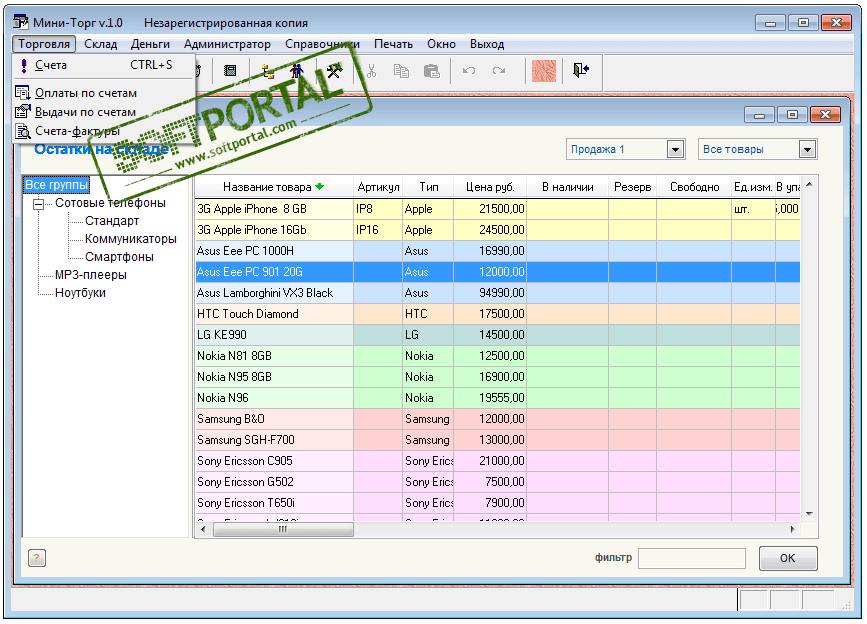This screenshot has width=867, height=624.
Task: Select Asus Lamborghini VX3 Black row
Action: click(498, 293)
